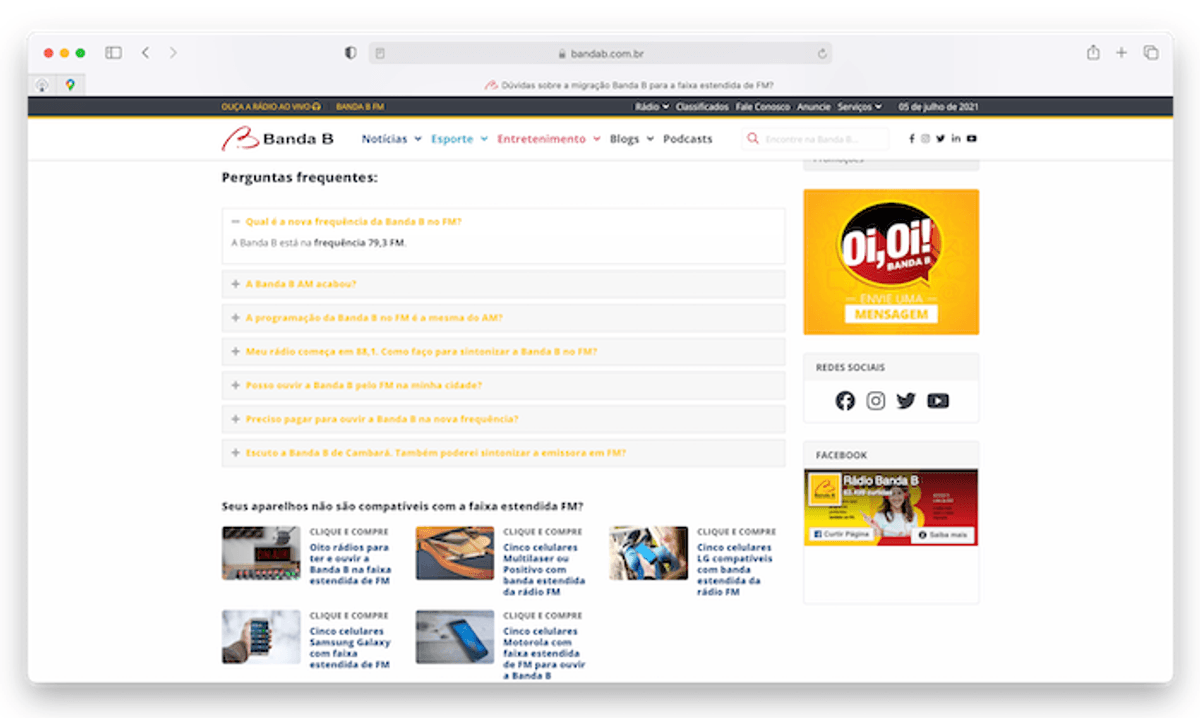Click the Banda B logo

click(x=278, y=139)
